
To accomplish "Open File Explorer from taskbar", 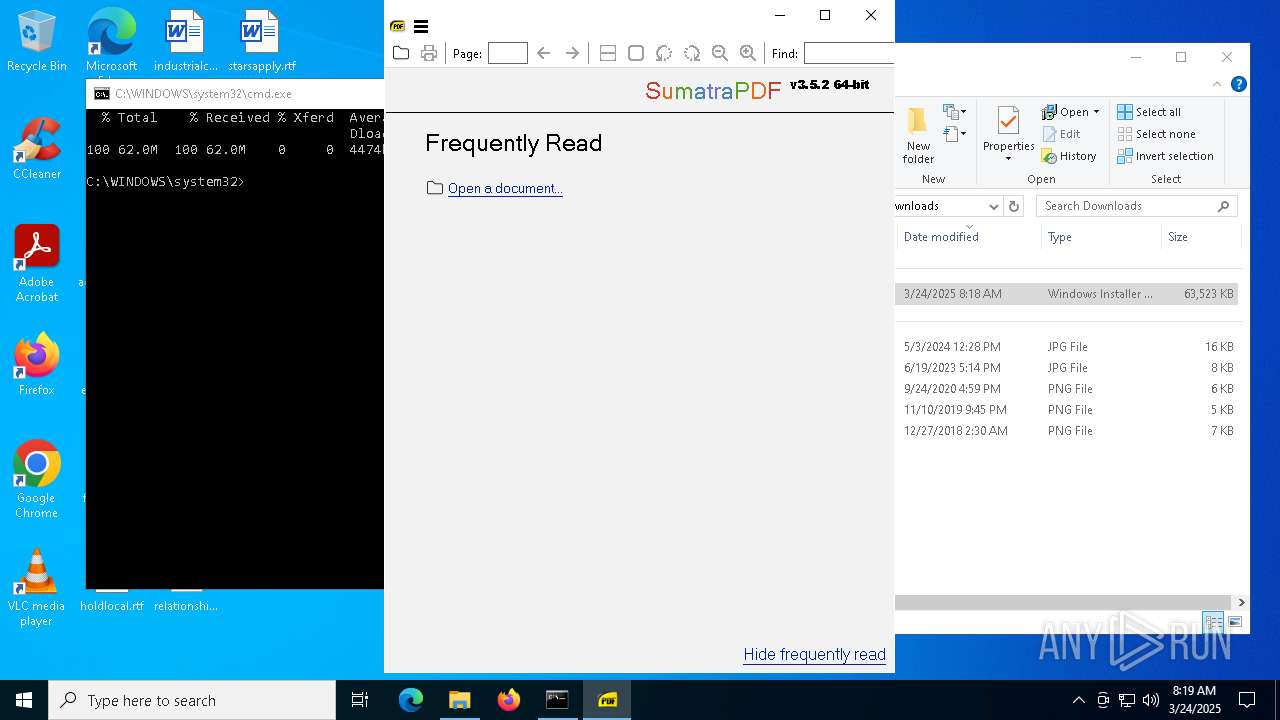I will 459,700.
